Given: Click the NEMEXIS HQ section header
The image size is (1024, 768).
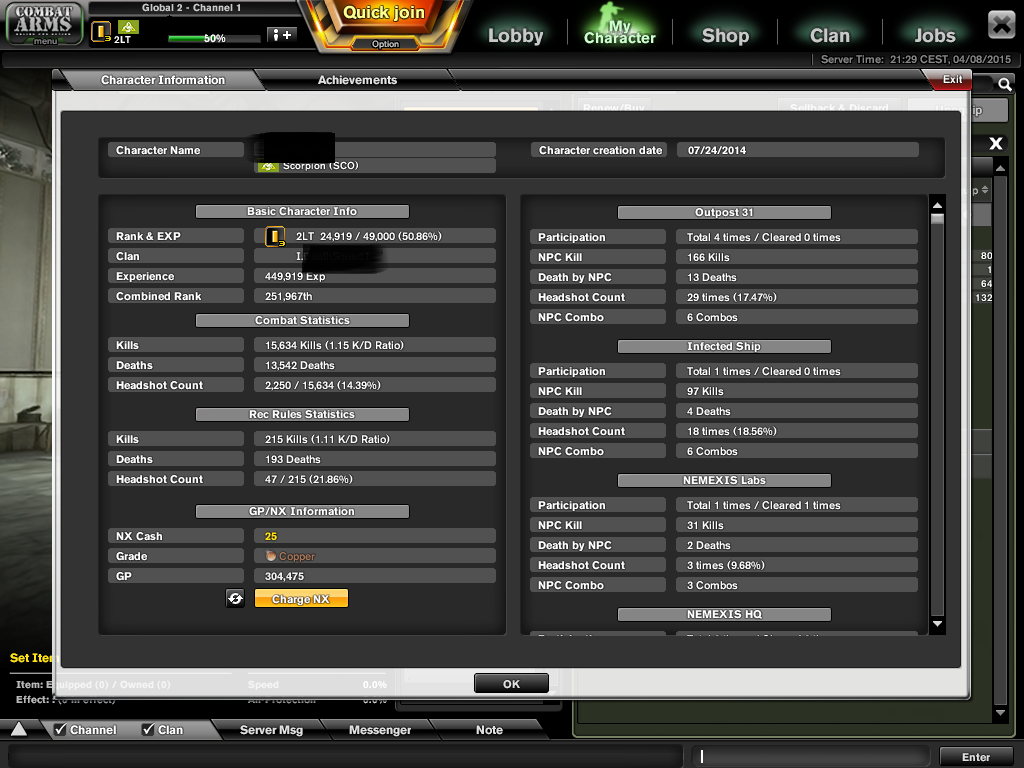Looking at the screenshot, I should [724, 614].
